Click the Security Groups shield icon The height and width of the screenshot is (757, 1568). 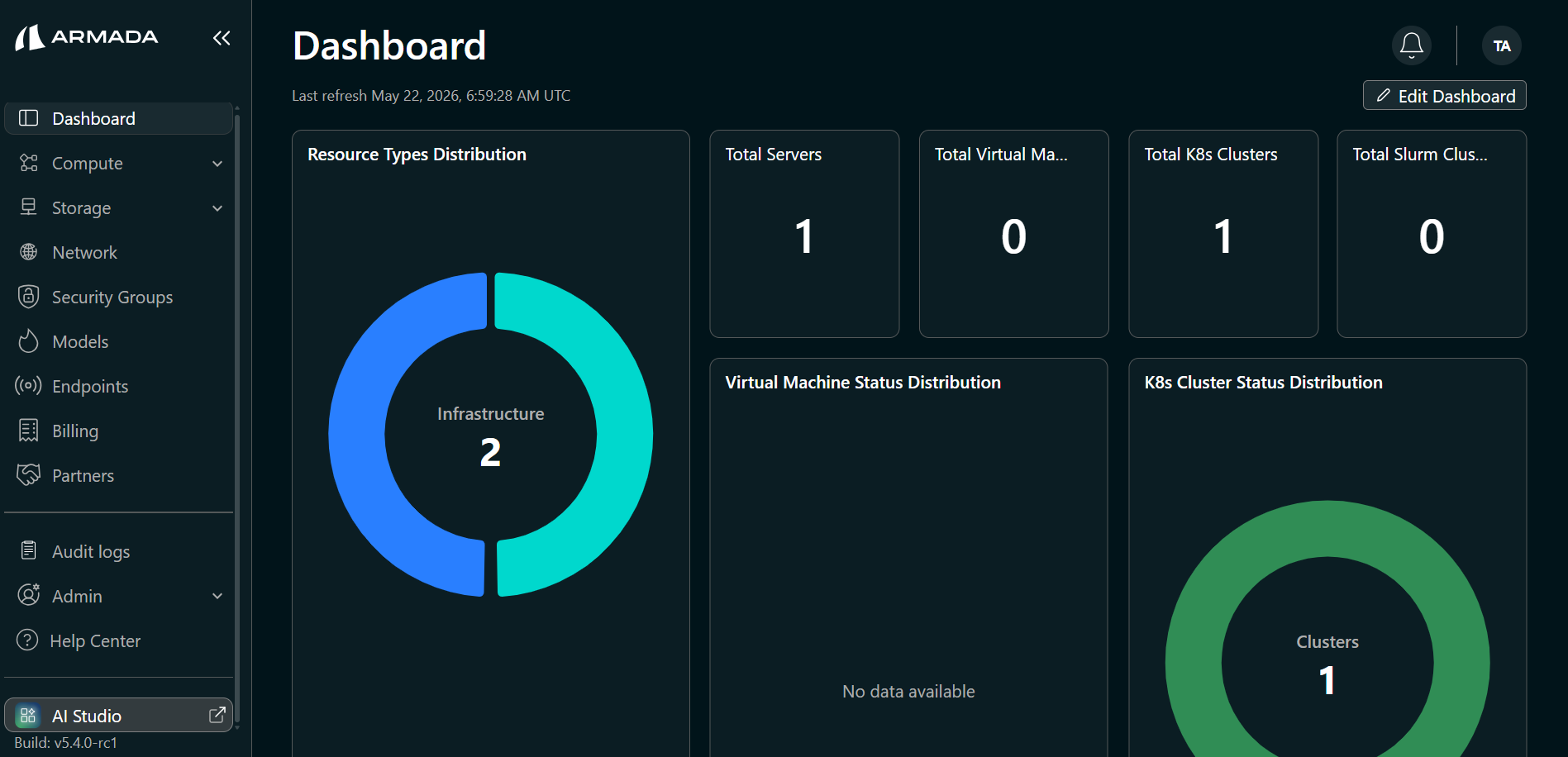click(29, 297)
